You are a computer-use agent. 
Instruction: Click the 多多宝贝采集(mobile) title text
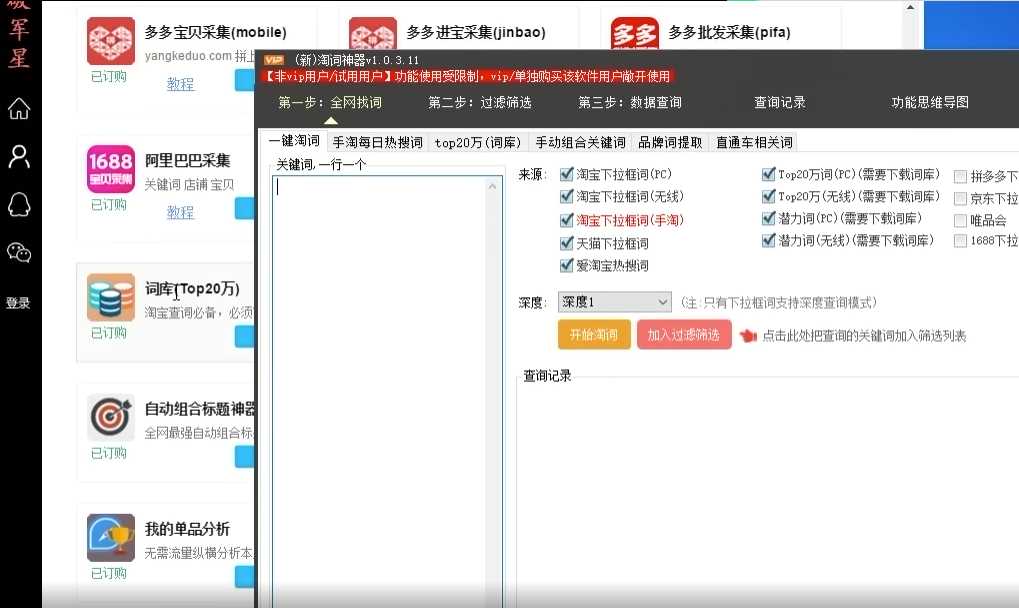pyautogui.click(x=215, y=32)
